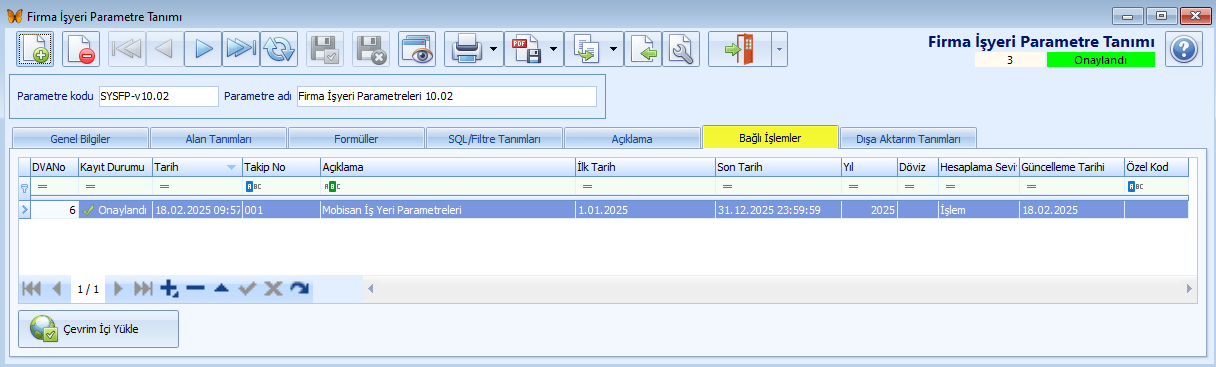Open the wrench document settings icon
The height and width of the screenshot is (367, 1216).
[x=681, y=49]
